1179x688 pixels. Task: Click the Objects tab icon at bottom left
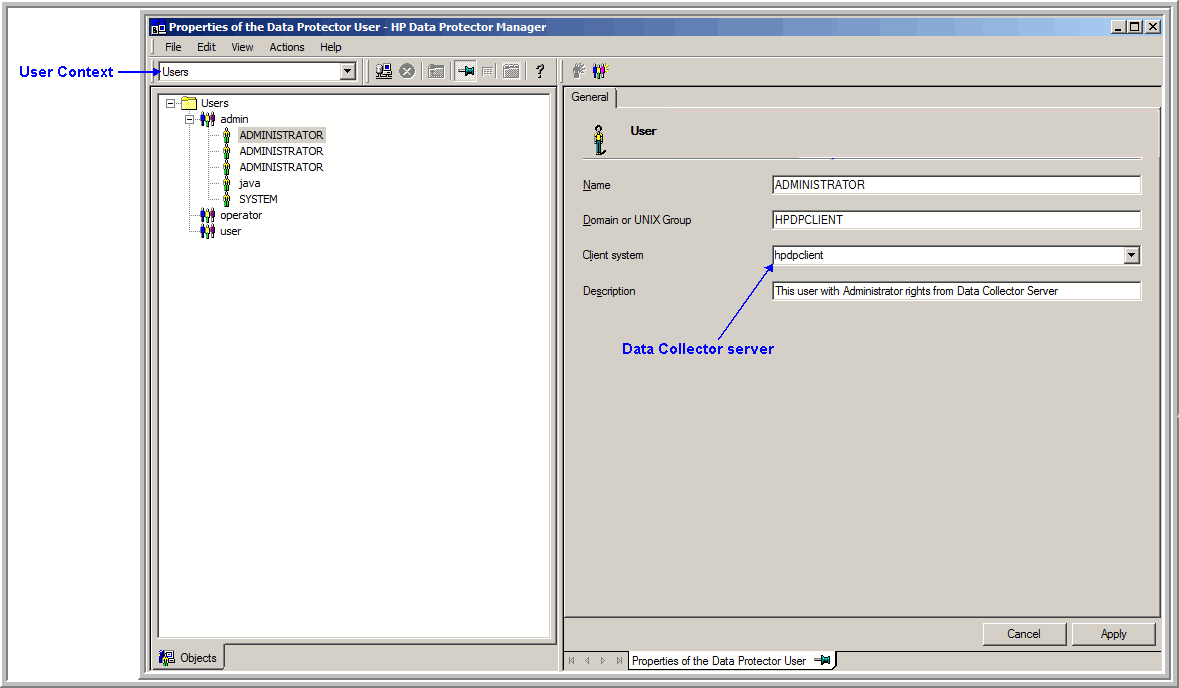pos(165,657)
